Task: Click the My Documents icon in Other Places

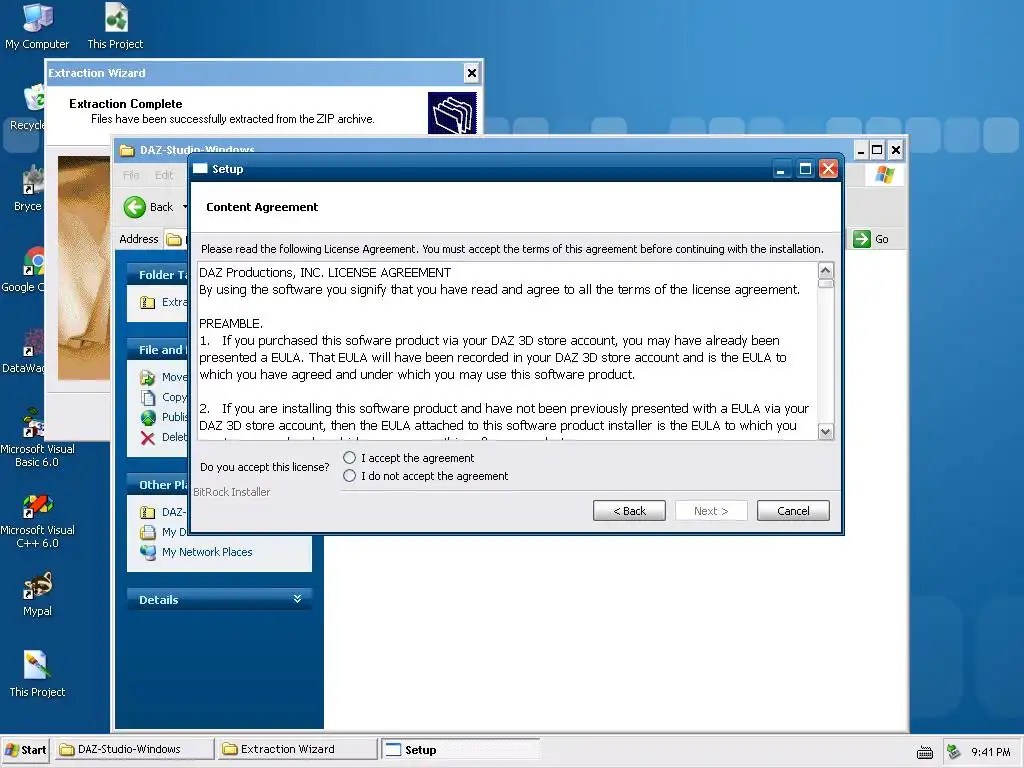Action: [148, 532]
